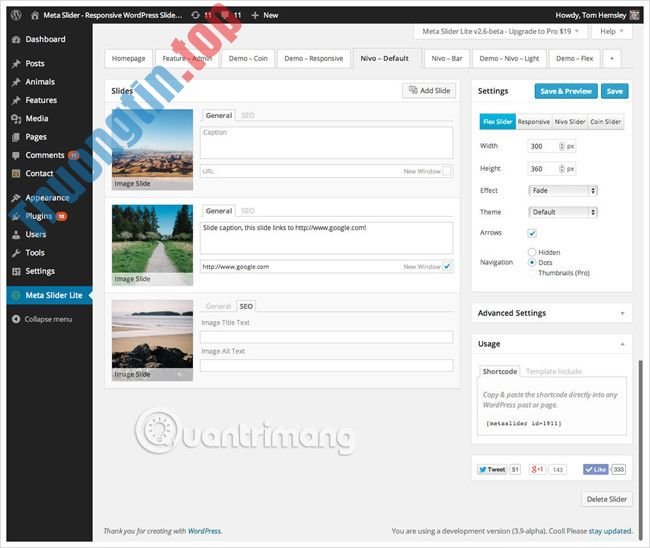Open the WordPress footer link
Screen dimensions: 650x548
pyautogui.click(x=205, y=531)
